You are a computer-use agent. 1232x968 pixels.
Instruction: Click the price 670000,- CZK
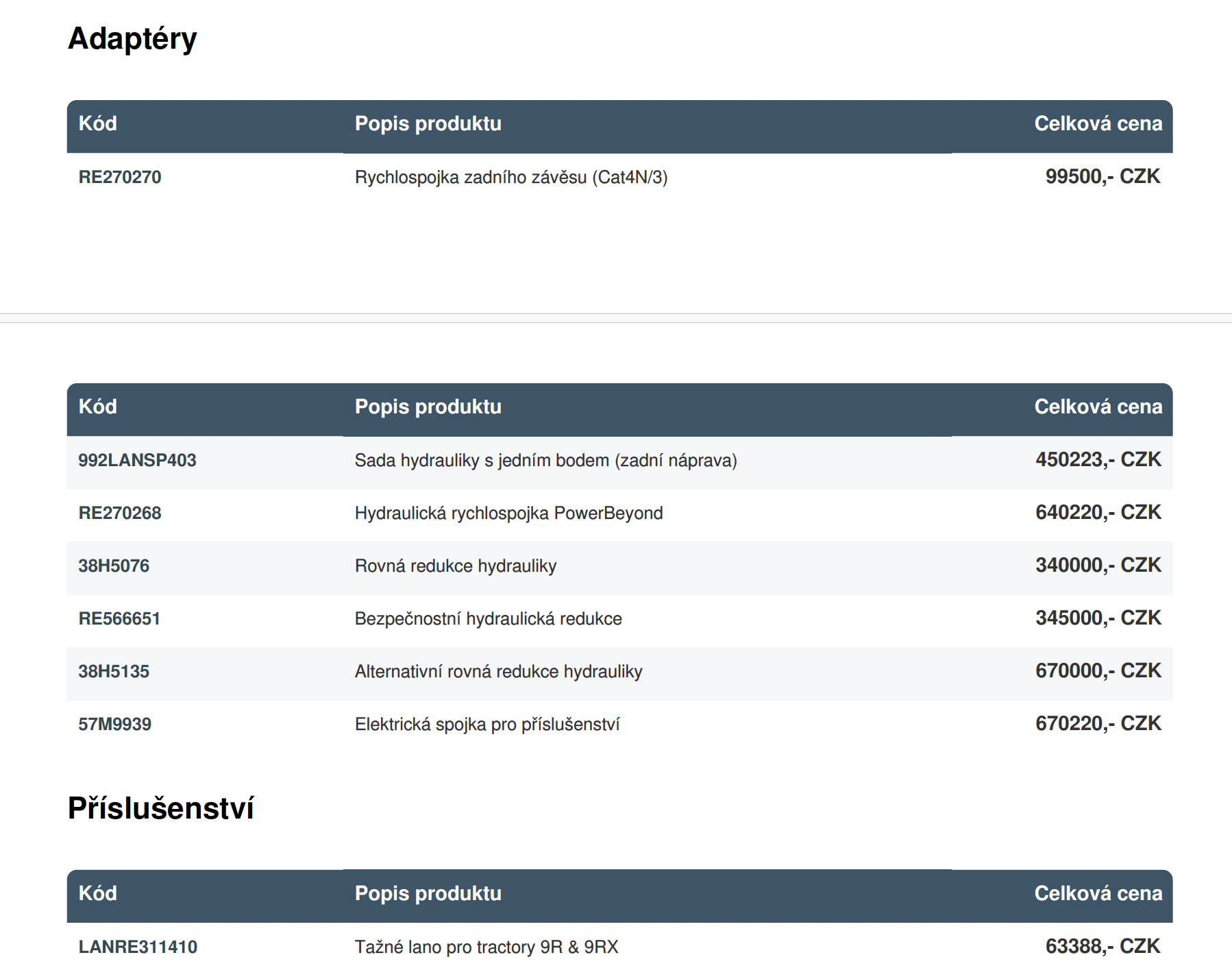[1098, 670]
